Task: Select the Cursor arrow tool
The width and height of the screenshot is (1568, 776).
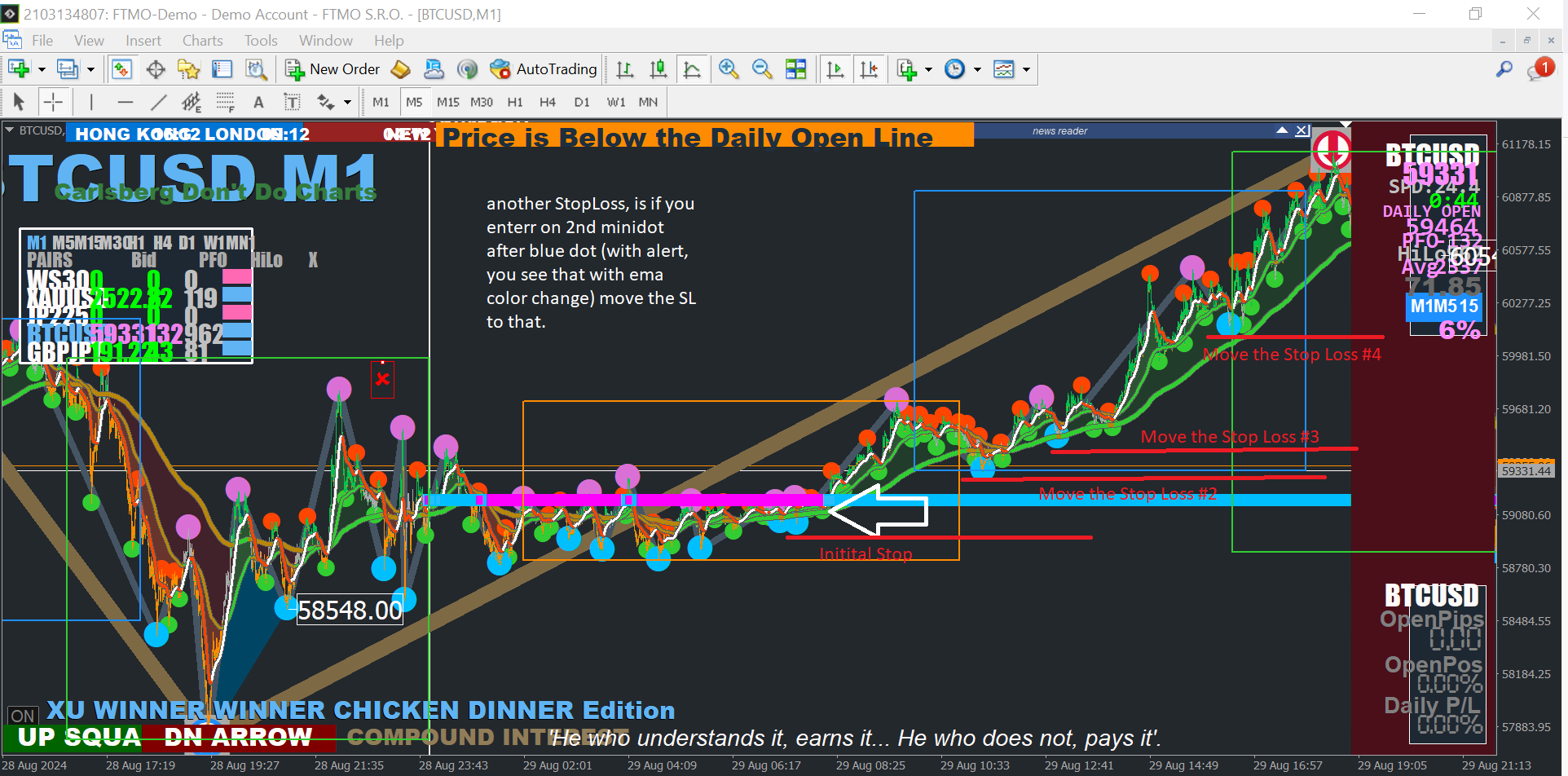Action: tap(20, 102)
